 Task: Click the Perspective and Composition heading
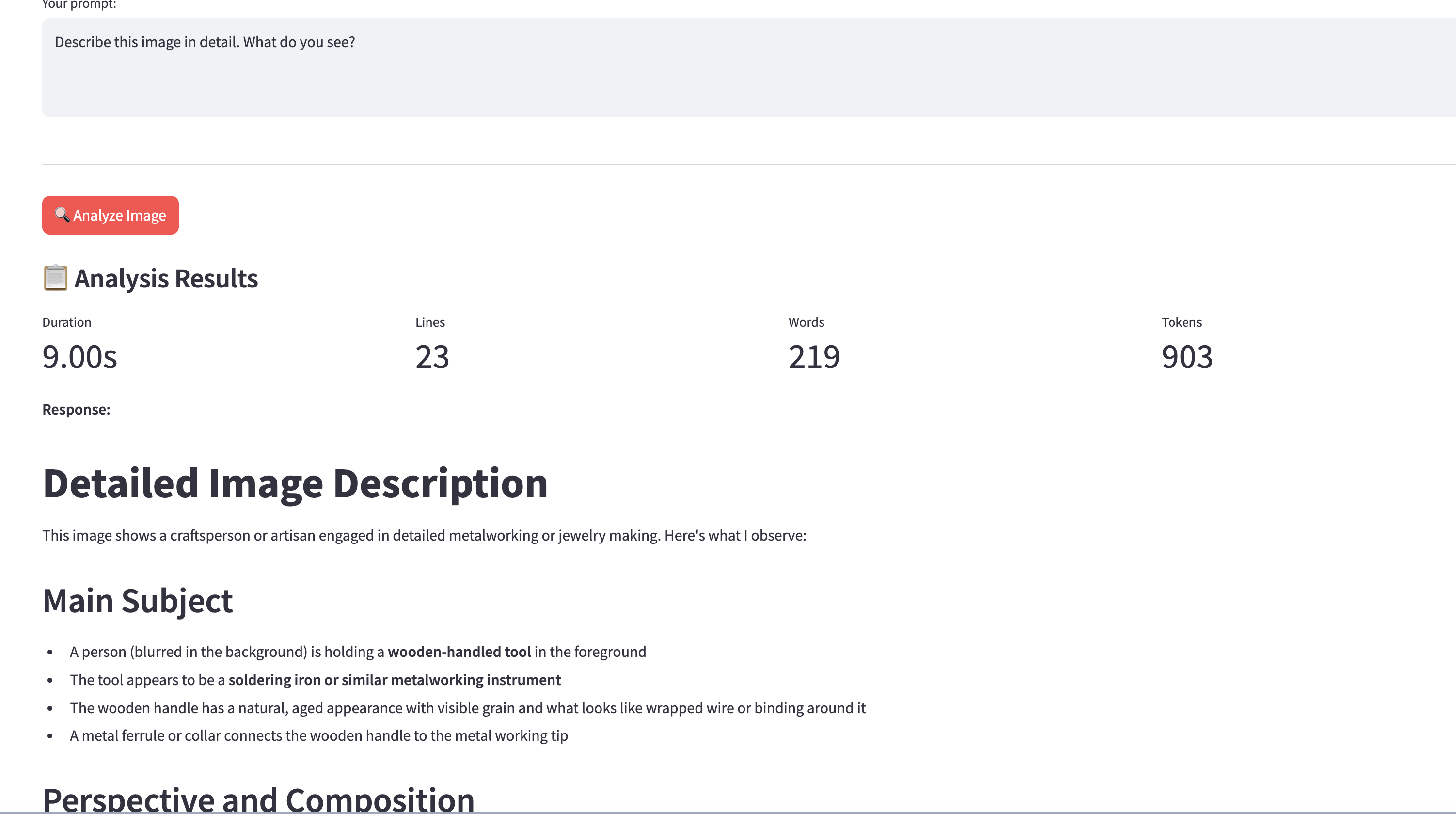coord(258,799)
